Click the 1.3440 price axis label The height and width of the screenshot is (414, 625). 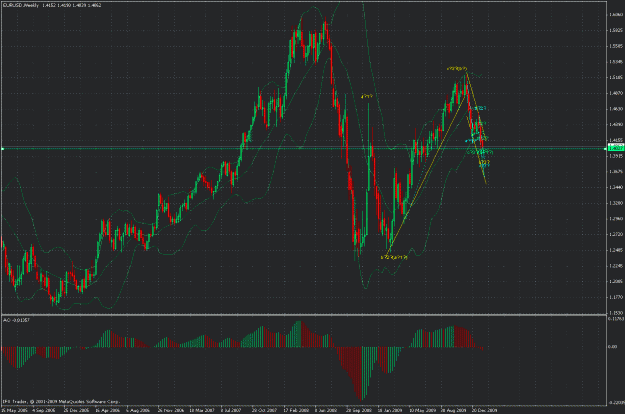(616, 187)
